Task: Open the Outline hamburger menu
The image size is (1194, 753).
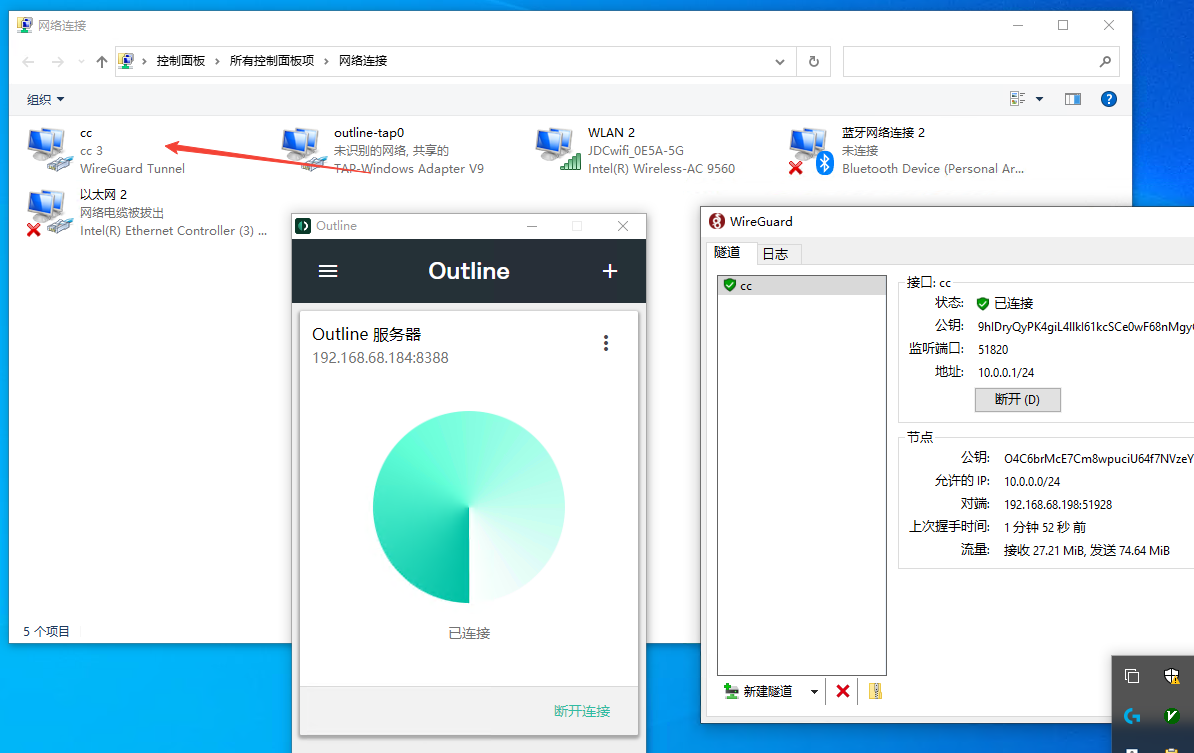Action: [327, 271]
